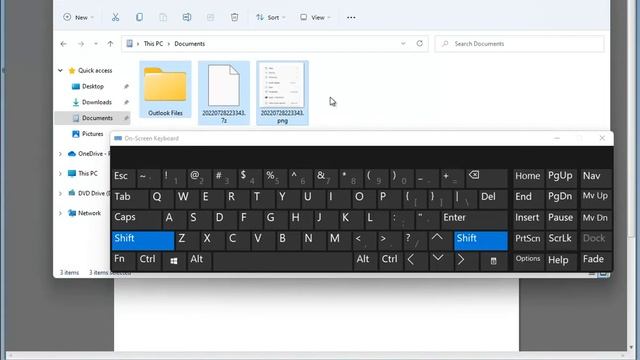Tap the PgDn key

561,199
